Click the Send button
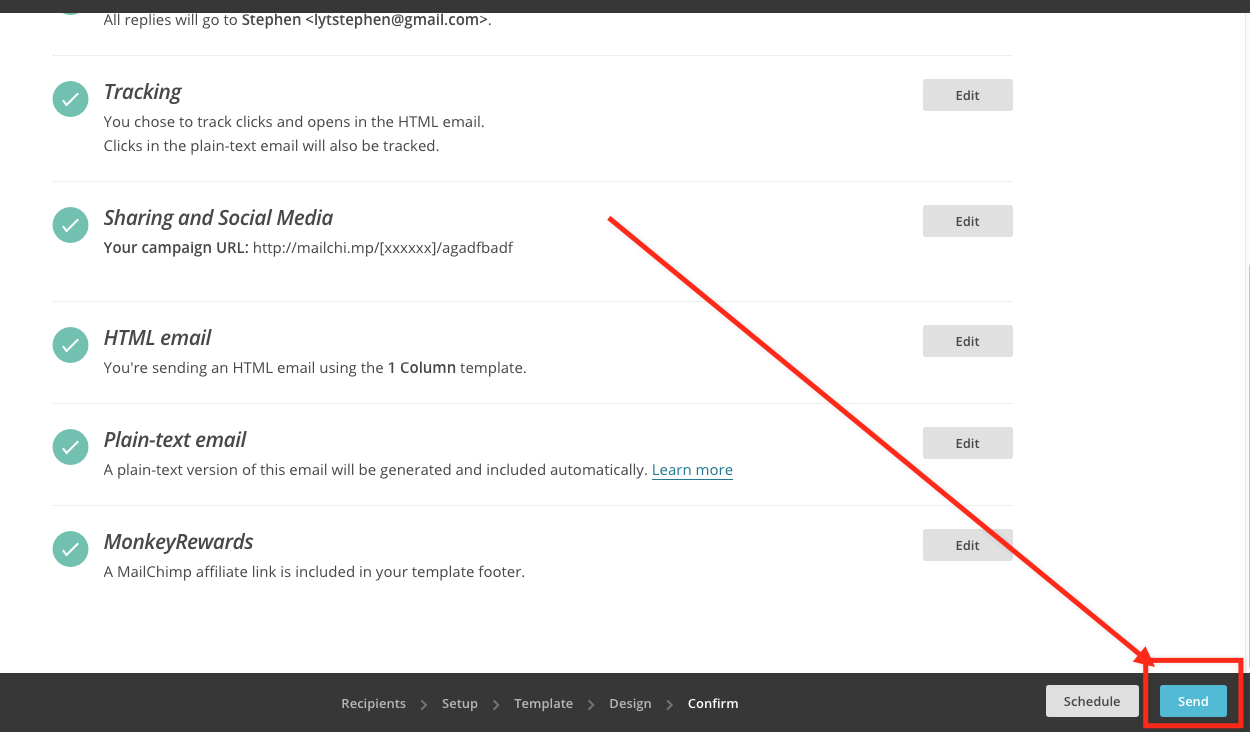This screenshot has height=732, width=1250. pos(1193,701)
